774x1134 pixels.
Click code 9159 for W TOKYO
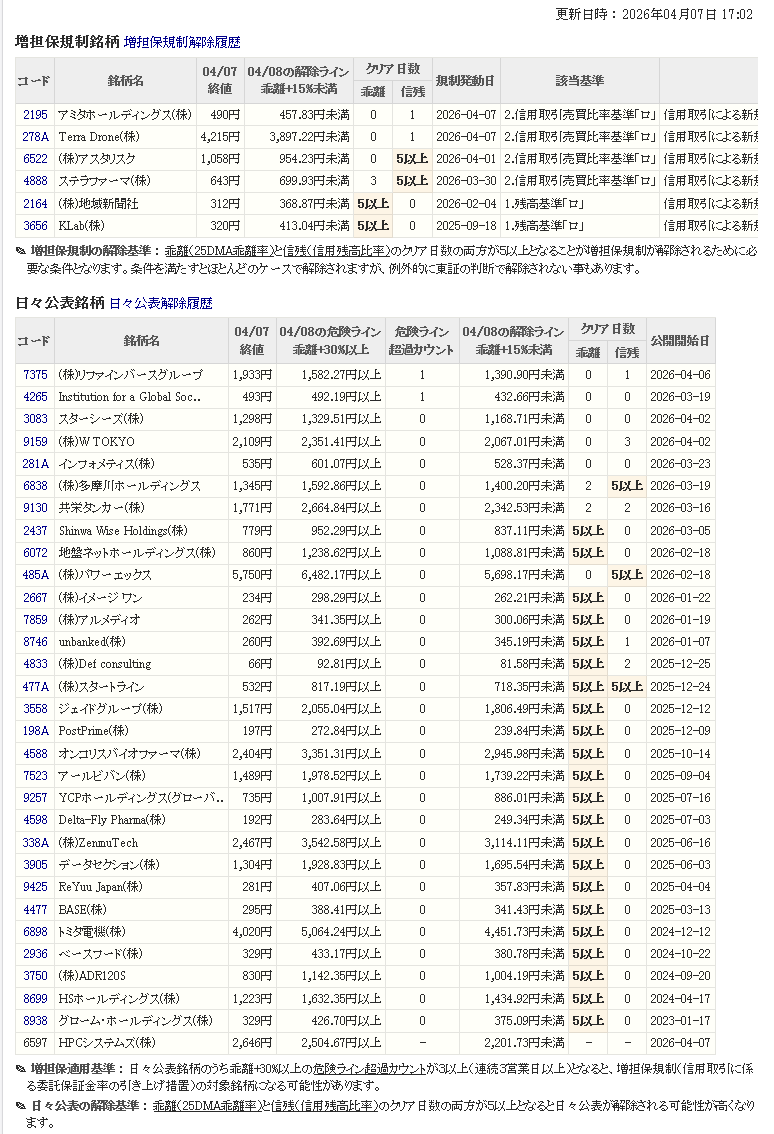[35, 442]
